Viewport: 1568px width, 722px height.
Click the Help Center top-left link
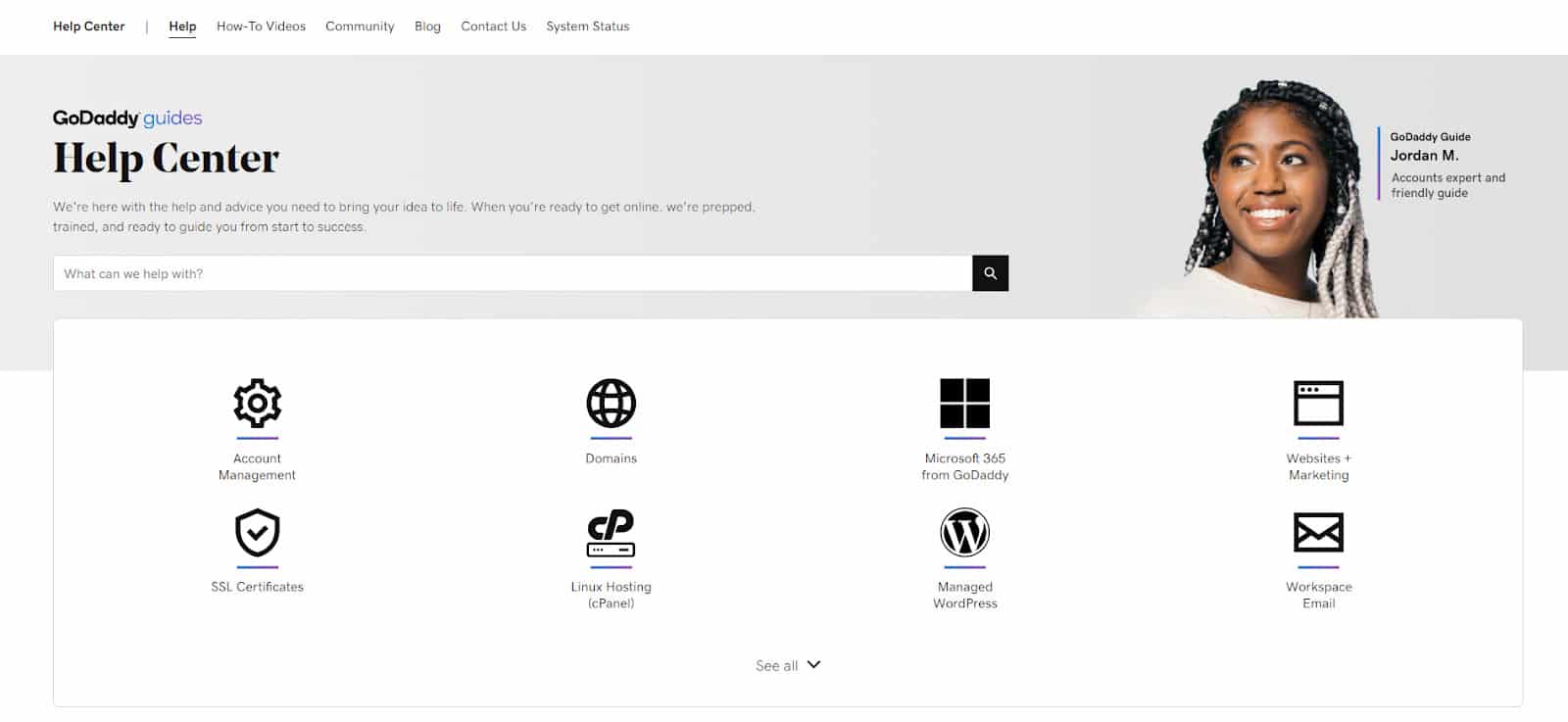click(x=89, y=26)
